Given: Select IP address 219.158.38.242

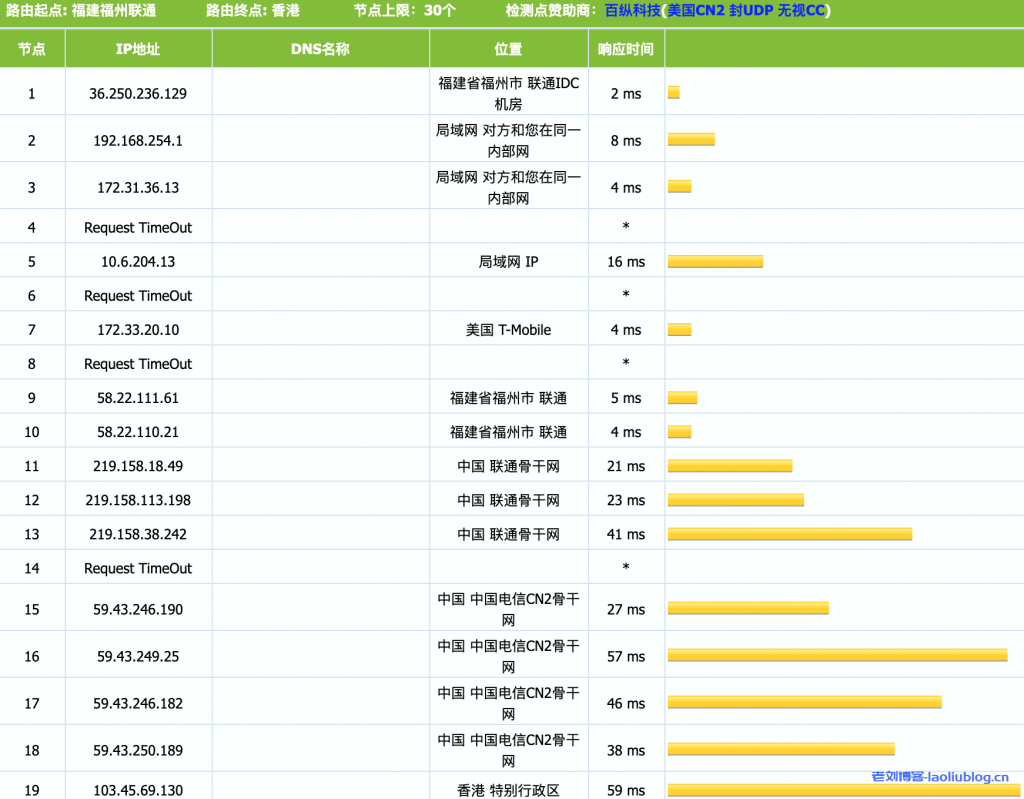Looking at the screenshot, I should [138, 534].
